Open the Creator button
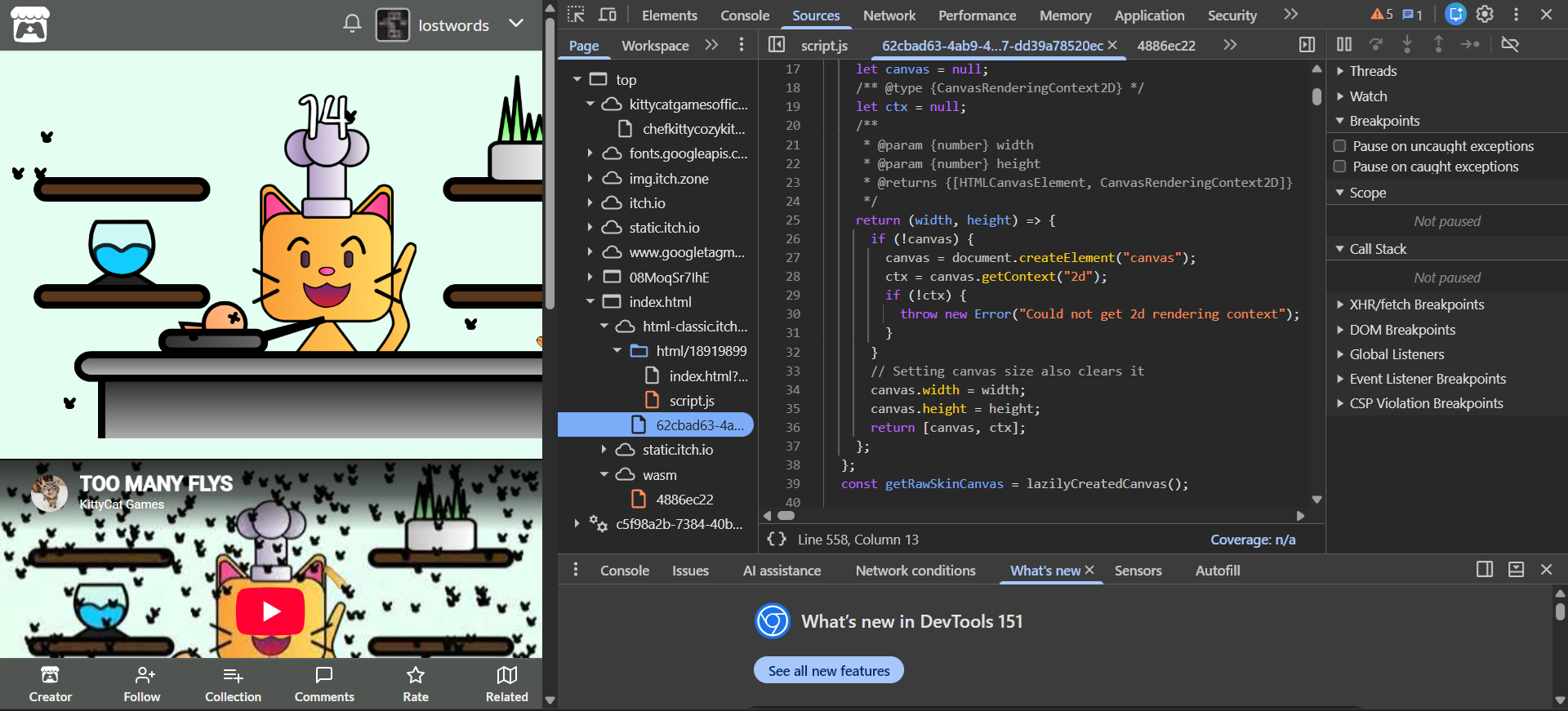The image size is (1568, 711). coord(51,684)
